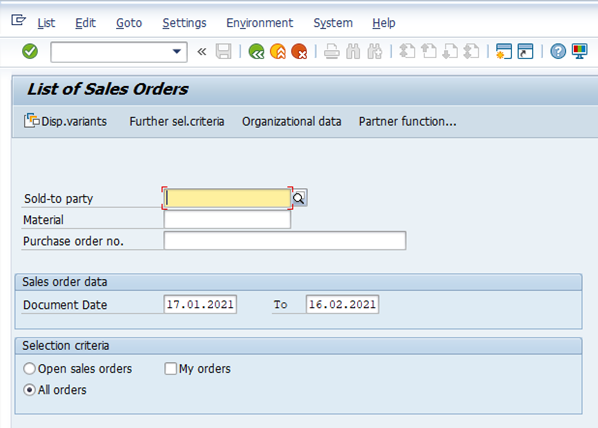Click the Customize Local Layout monitor icon

pyautogui.click(x=580, y=51)
